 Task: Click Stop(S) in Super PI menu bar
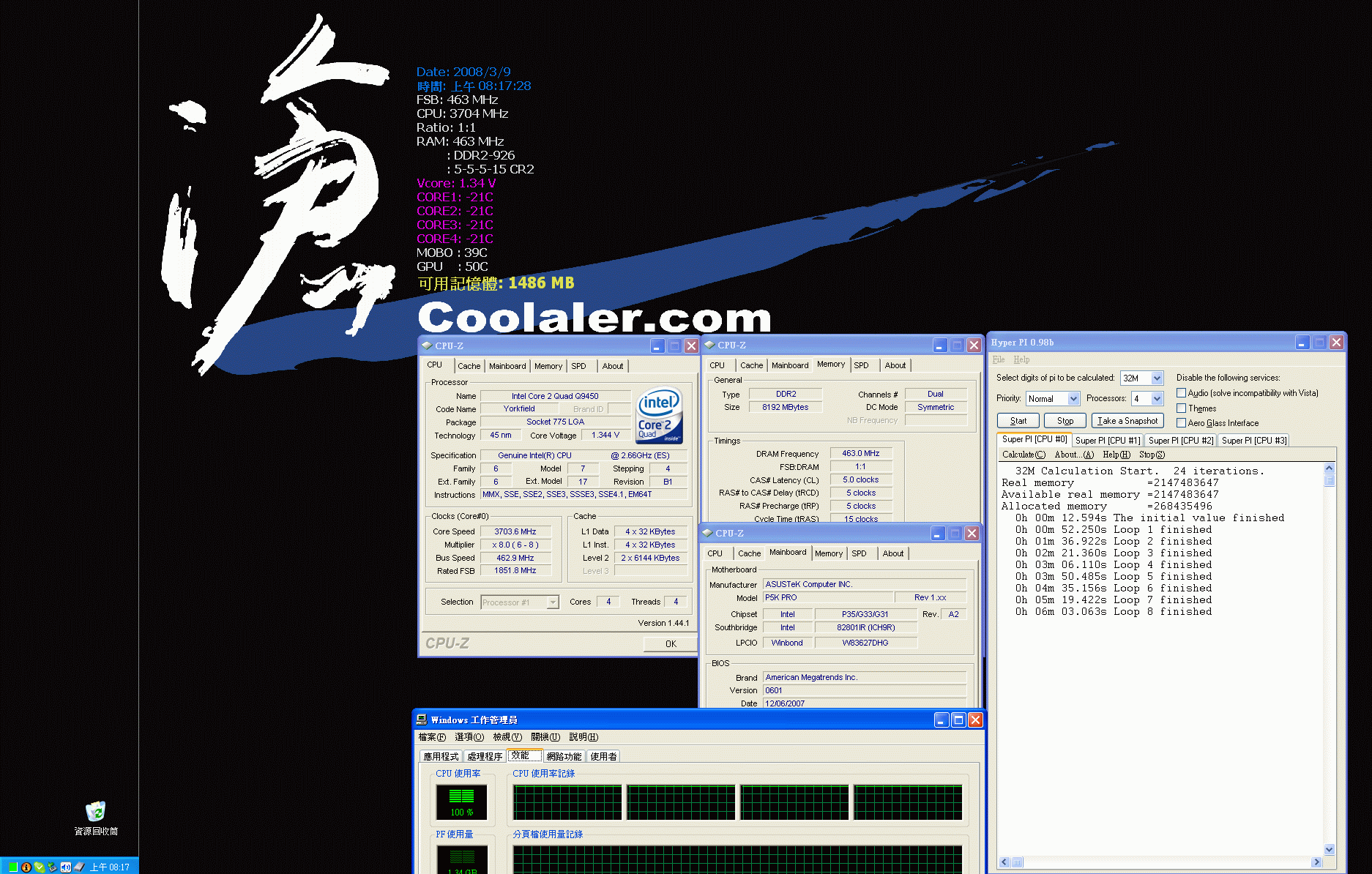click(1152, 455)
